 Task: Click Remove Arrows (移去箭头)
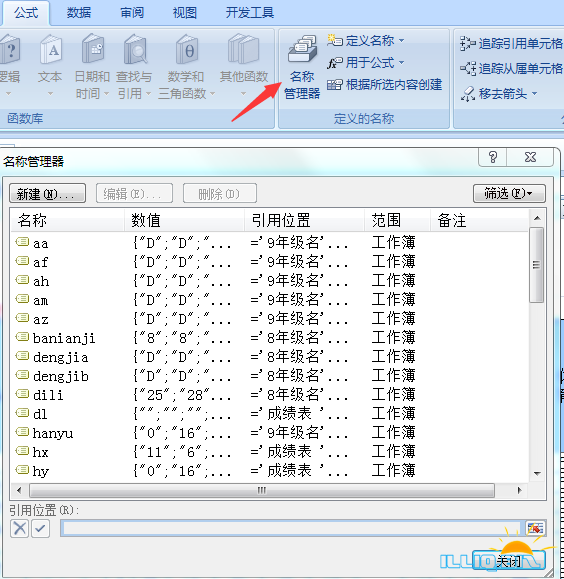pyautogui.click(x=499, y=93)
